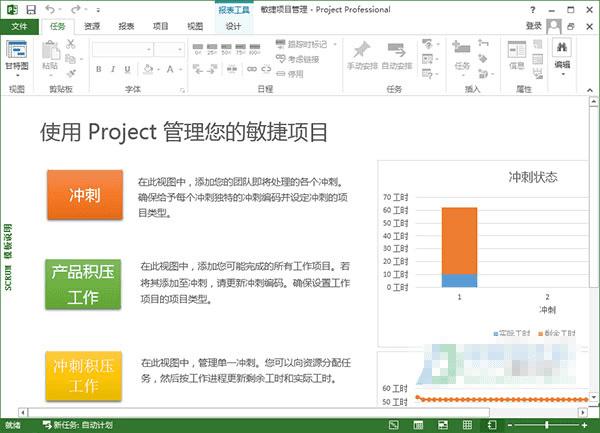Open the Edit binoculars icon
Viewport: 600px width, 433px height.
click(x=562, y=47)
